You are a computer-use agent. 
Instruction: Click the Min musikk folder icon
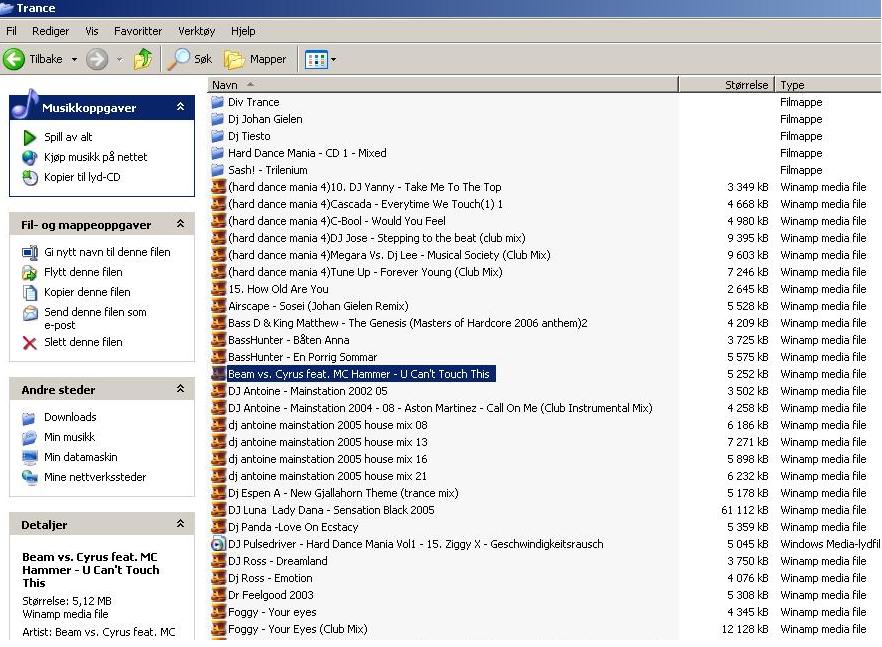[29, 438]
